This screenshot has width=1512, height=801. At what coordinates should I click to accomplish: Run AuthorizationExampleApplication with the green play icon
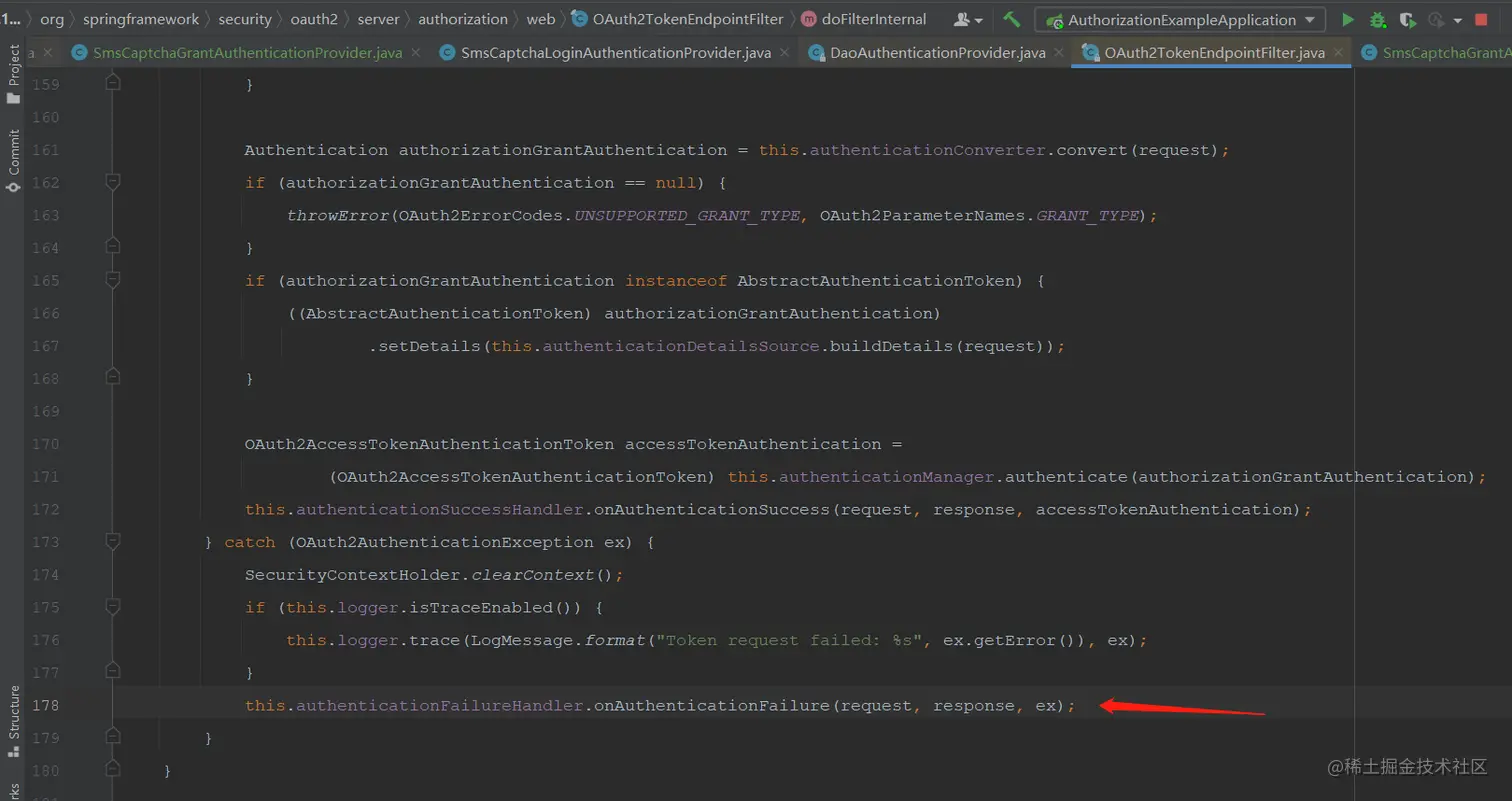[x=1347, y=19]
